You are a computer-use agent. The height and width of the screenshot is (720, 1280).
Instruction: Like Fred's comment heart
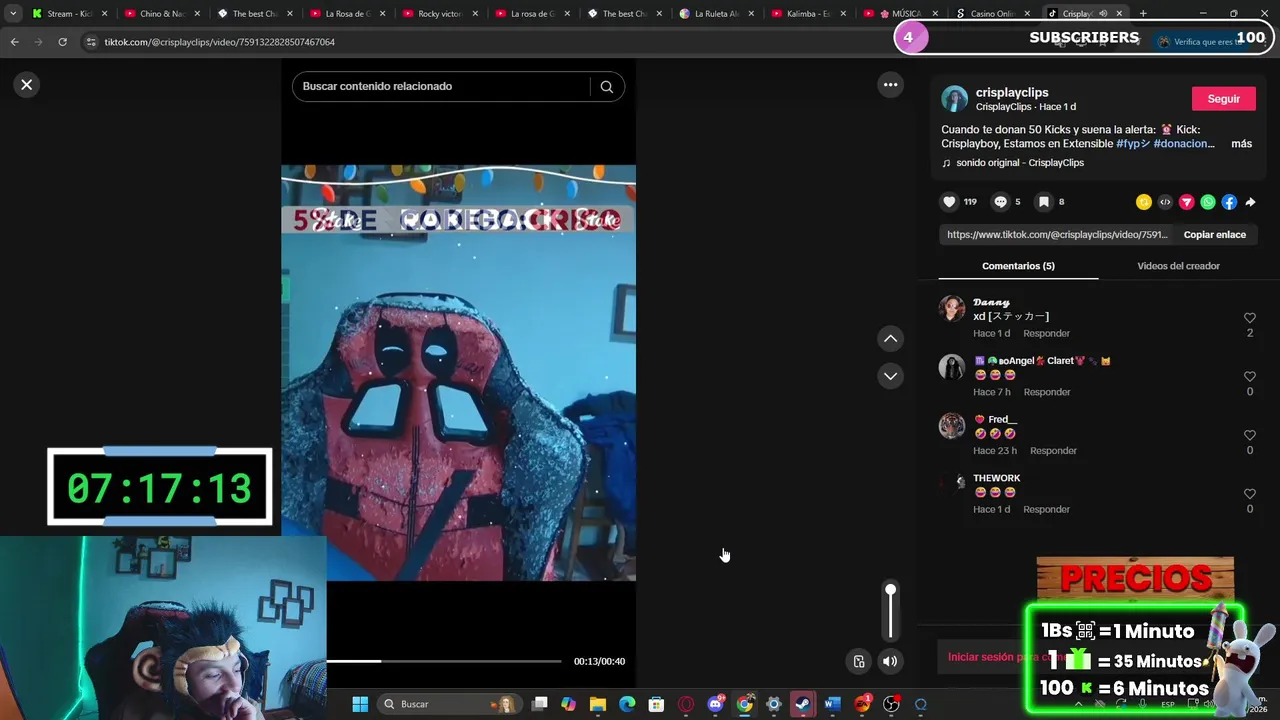[x=1249, y=436]
